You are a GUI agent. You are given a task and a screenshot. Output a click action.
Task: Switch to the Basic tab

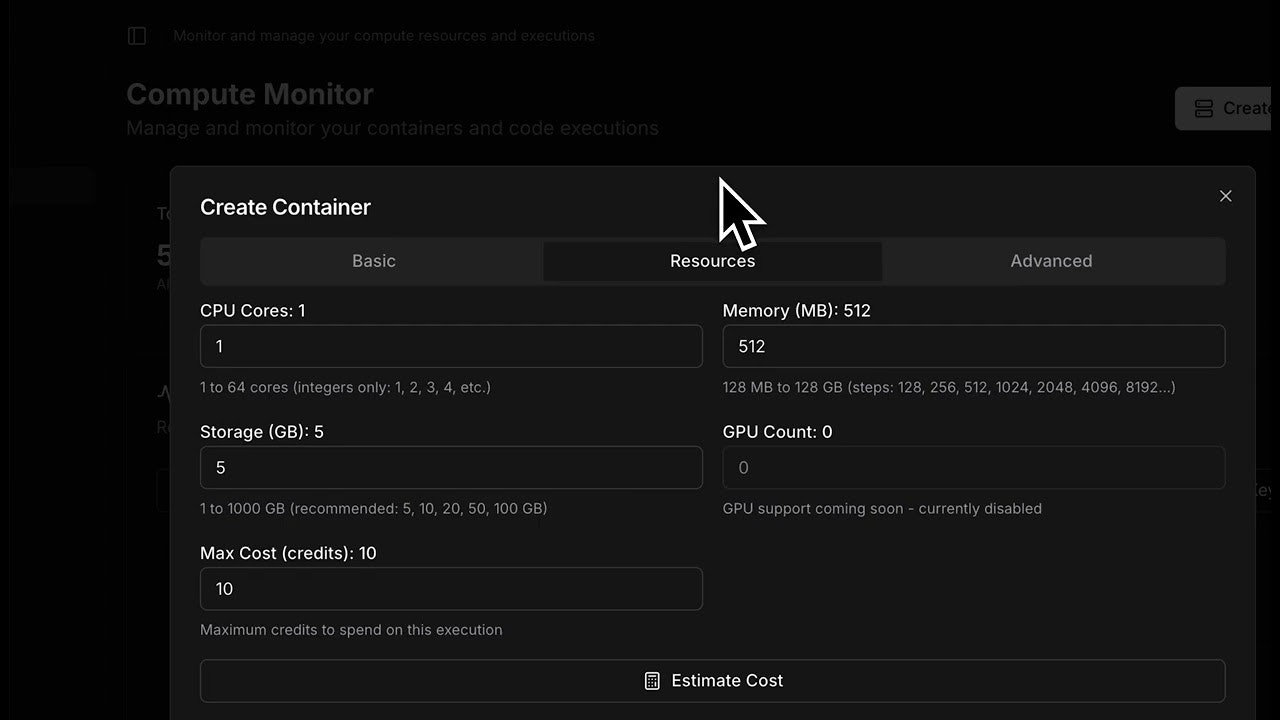[x=373, y=261]
